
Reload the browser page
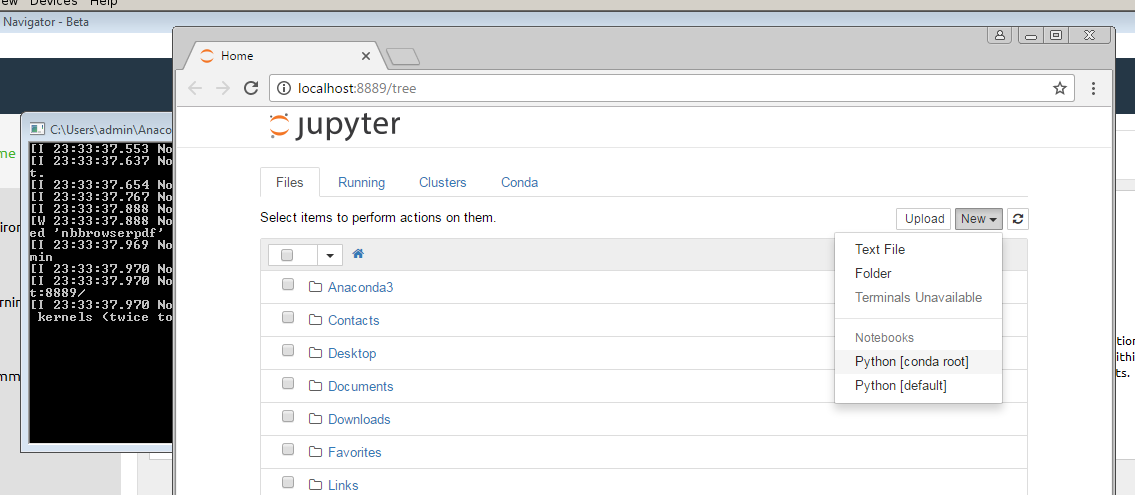coord(251,88)
